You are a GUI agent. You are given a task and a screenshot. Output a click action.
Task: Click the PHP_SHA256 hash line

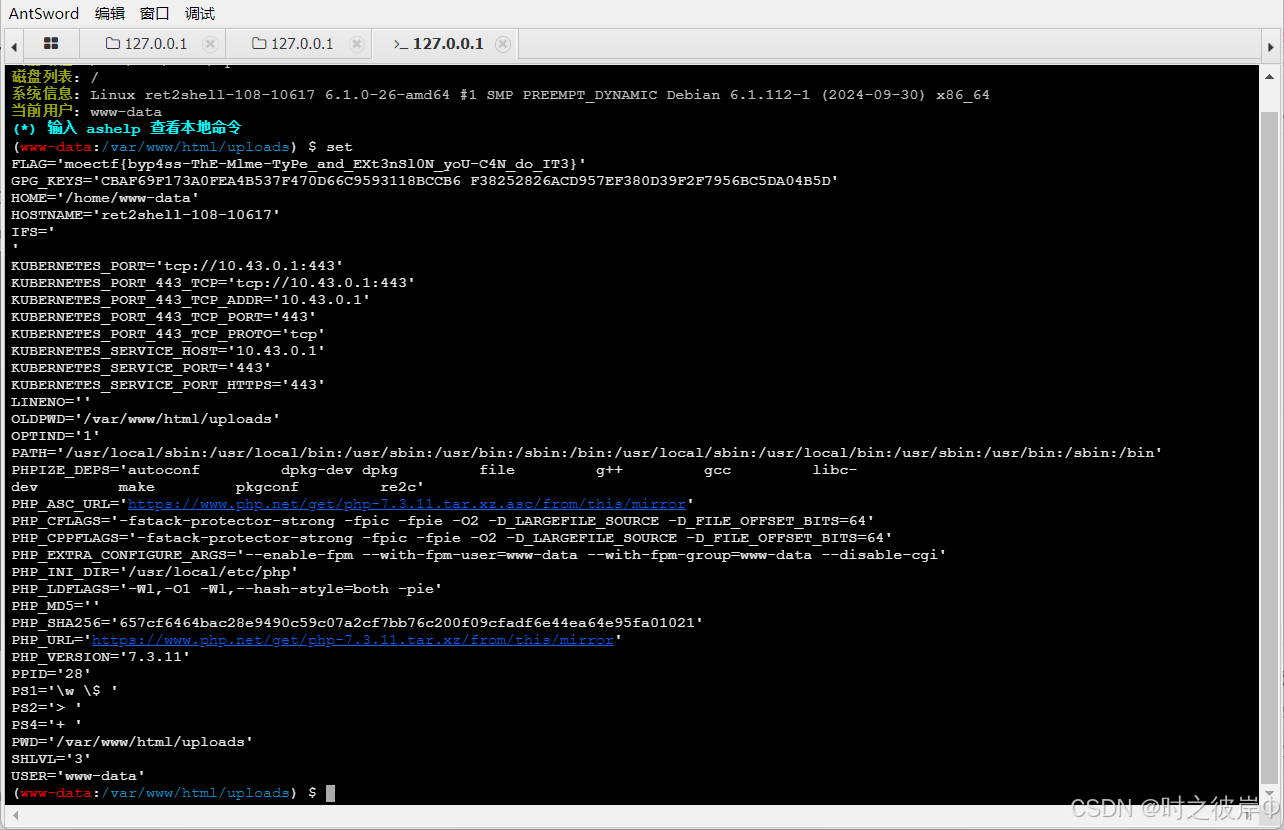[357, 623]
